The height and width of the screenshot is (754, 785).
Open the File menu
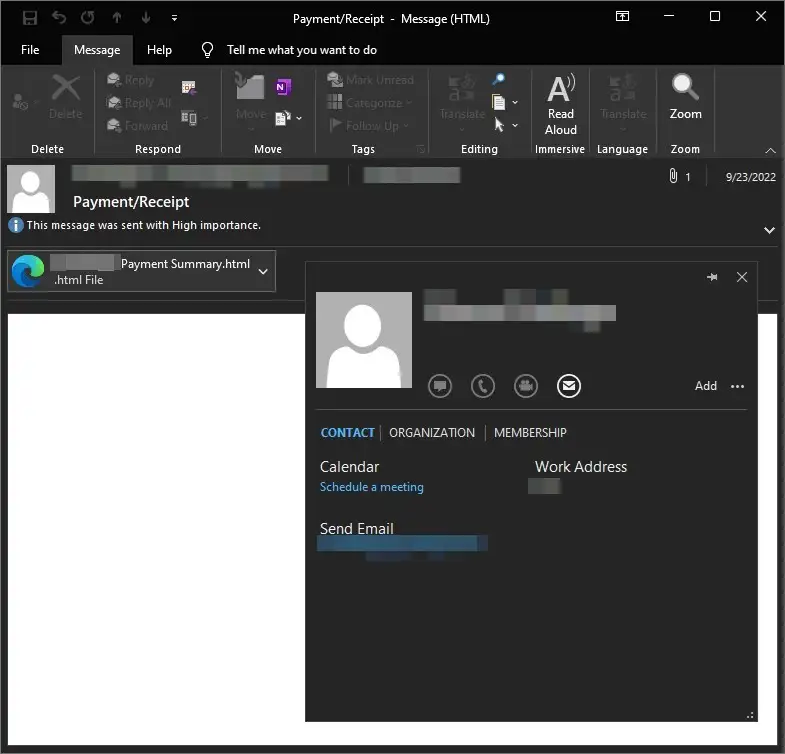pyautogui.click(x=30, y=50)
